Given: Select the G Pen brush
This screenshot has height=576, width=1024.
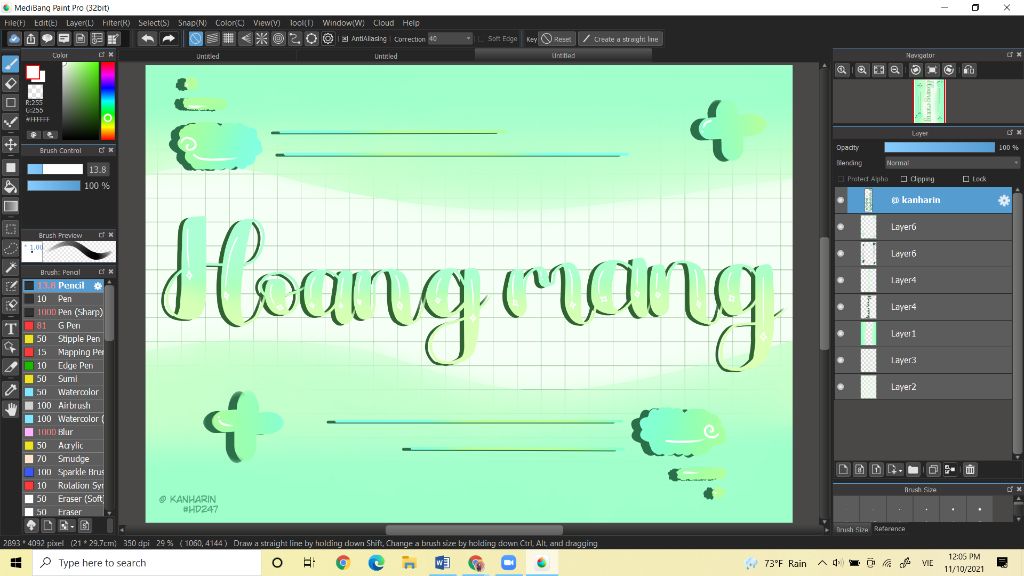Looking at the screenshot, I should (63, 326).
